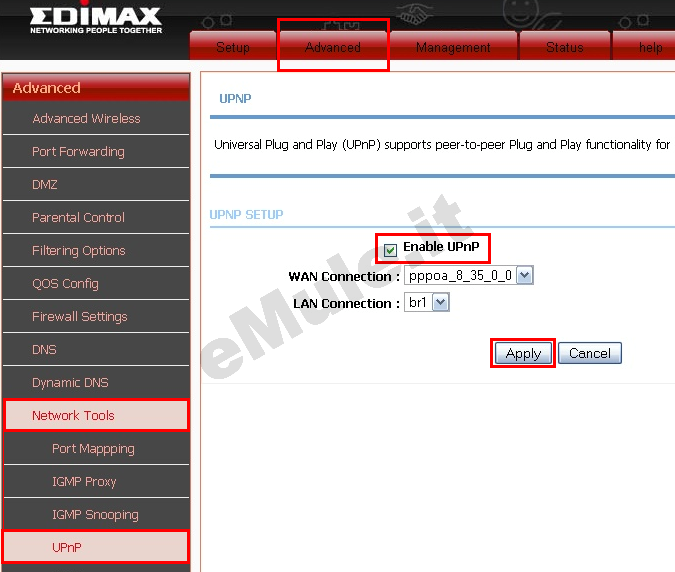675x572 pixels.
Task: Click the WAN Connection label
Action: pos(344,276)
